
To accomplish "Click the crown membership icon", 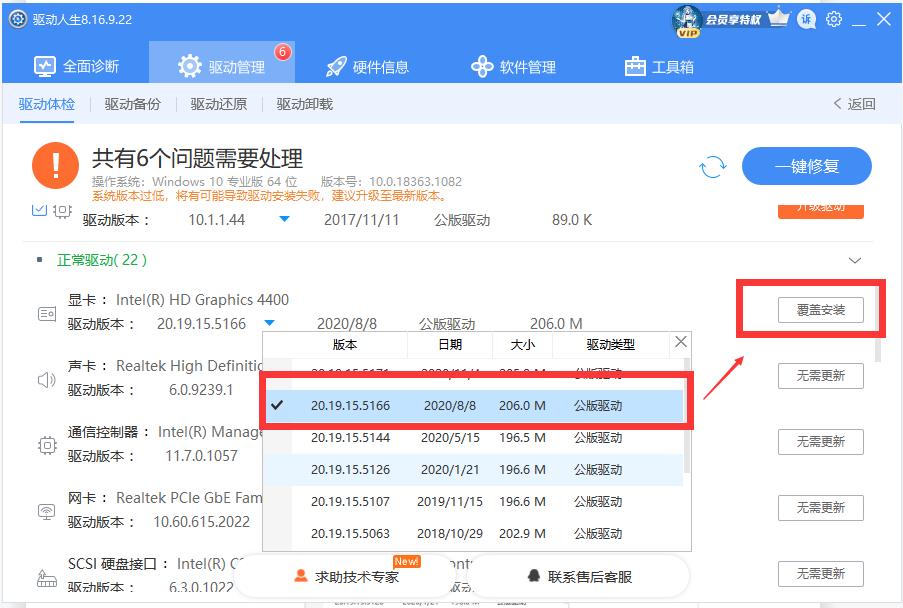I will (x=779, y=18).
